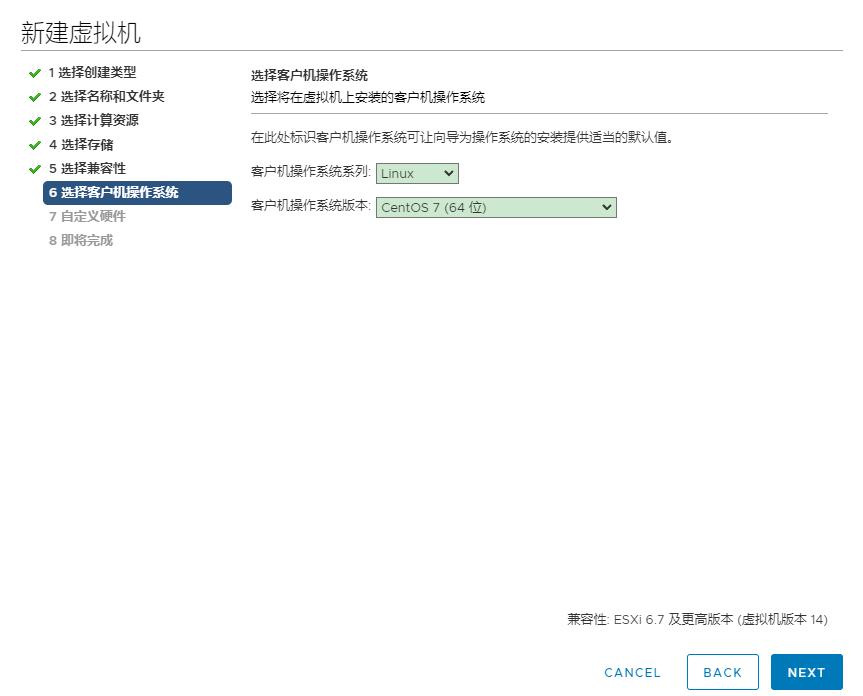
Task: Click NEXT to proceed to 自定义硬件
Action: pyautogui.click(x=806, y=672)
